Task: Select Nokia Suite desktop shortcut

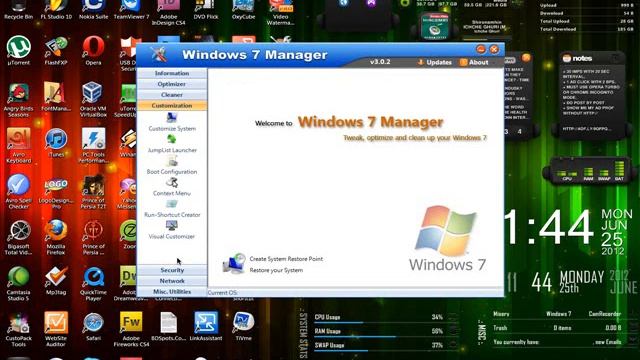Action: tap(93, 10)
